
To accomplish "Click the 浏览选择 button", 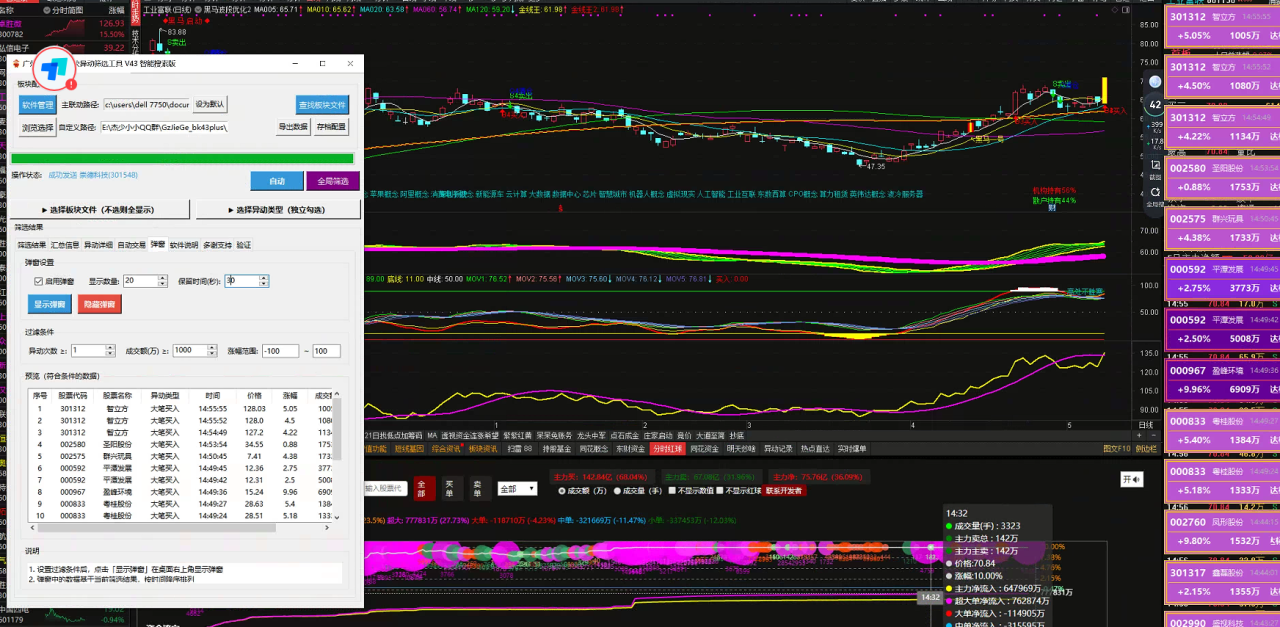I will click(38, 127).
